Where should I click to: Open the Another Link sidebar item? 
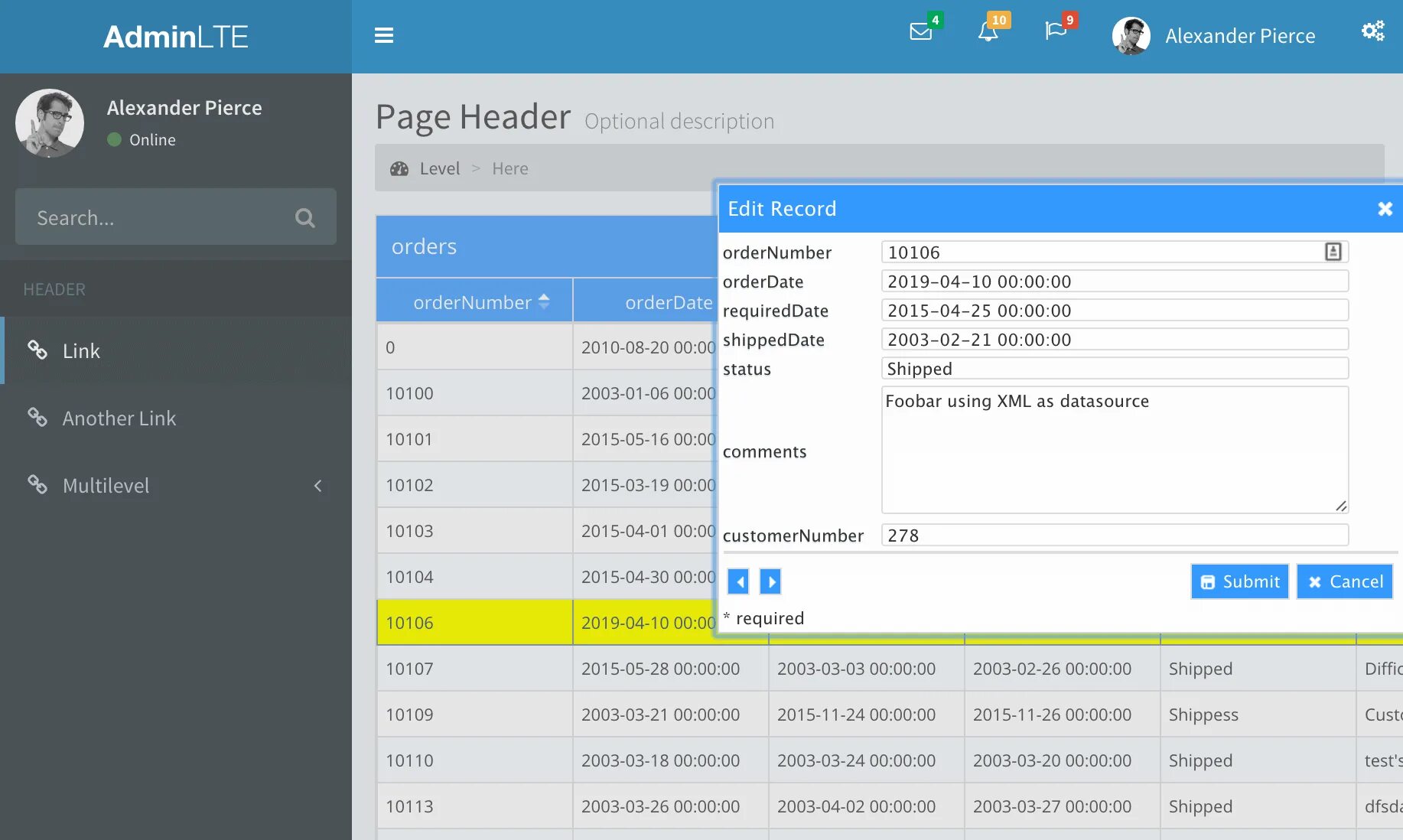[x=176, y=418]
